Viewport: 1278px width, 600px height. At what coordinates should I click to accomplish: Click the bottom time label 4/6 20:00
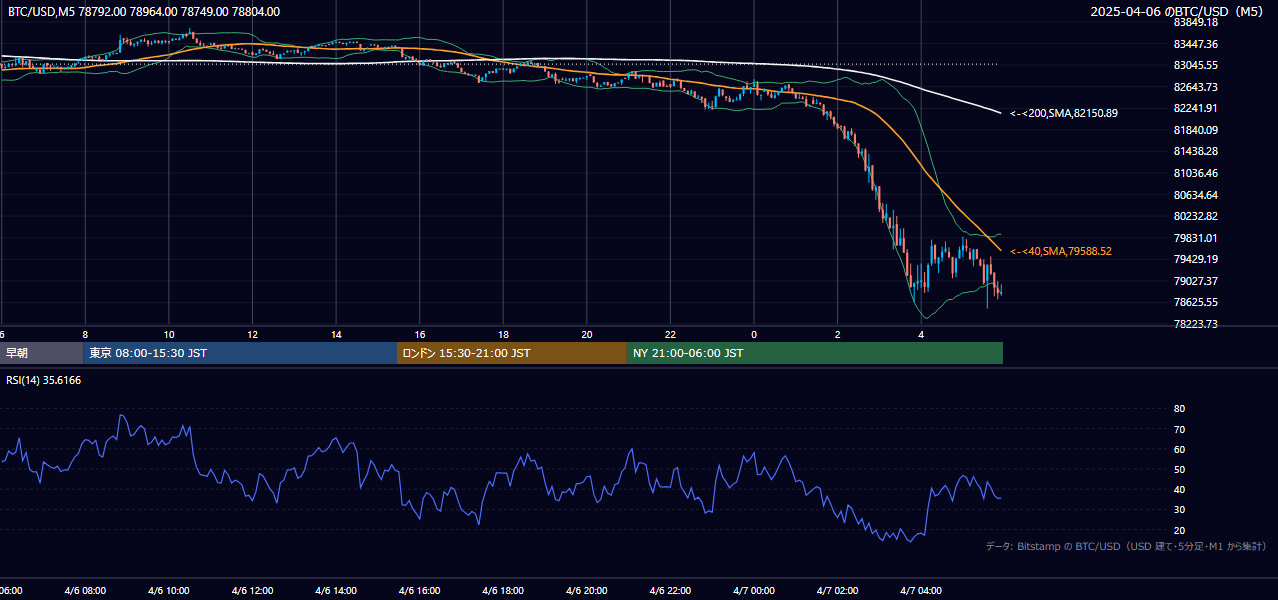[x=587, y=591]
